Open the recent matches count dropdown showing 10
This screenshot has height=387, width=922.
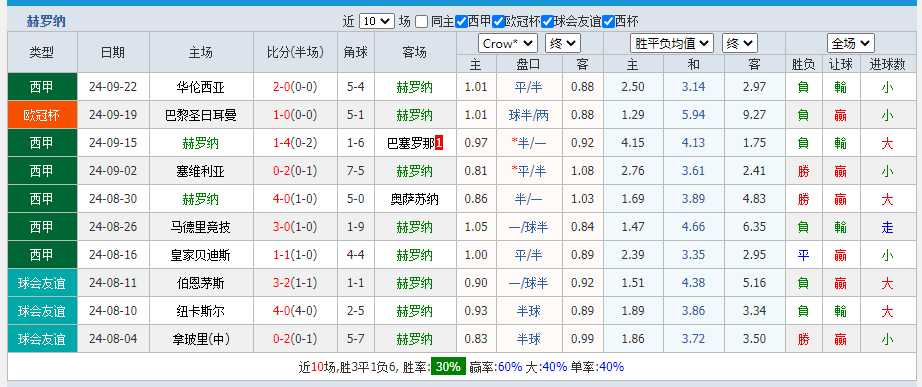click(376, 22)
